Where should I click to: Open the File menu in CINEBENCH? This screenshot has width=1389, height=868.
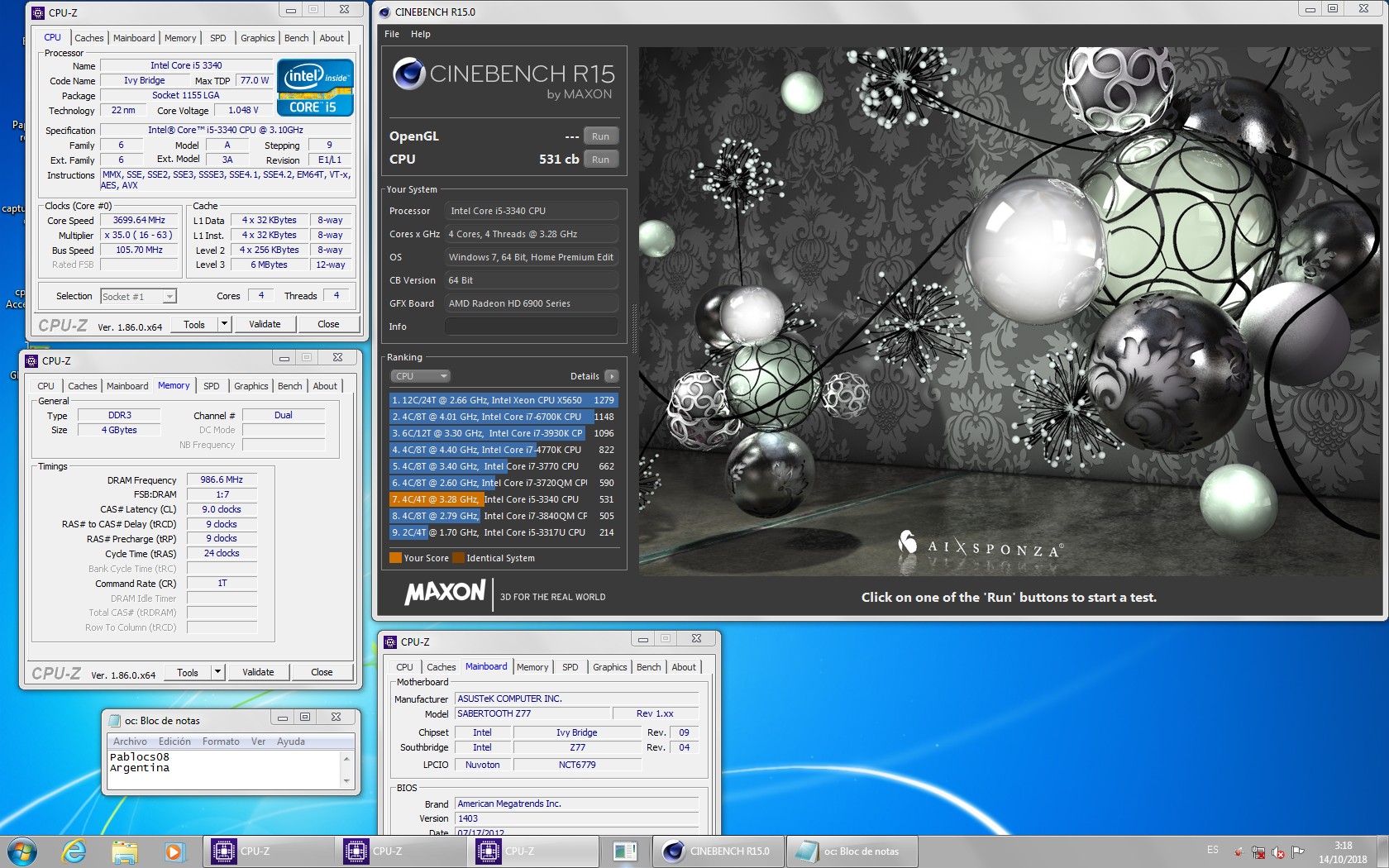click(392, 34)
